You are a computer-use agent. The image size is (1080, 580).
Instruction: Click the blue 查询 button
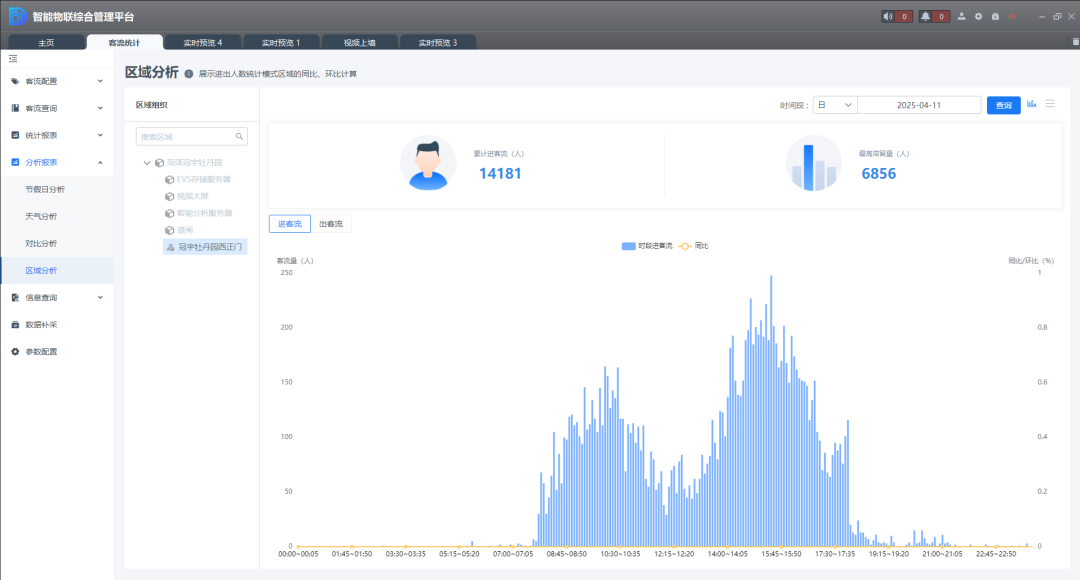pos(1003,105)
